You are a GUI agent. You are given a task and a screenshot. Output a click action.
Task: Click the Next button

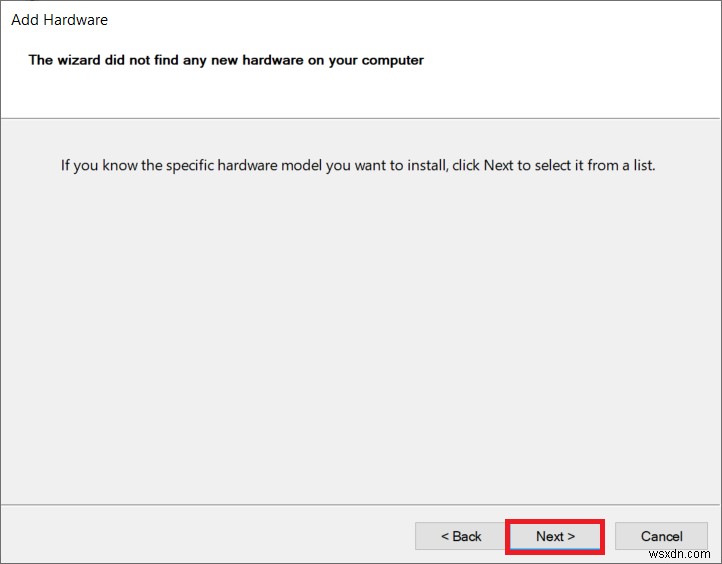pyautogui.click(x=555, y=536)
